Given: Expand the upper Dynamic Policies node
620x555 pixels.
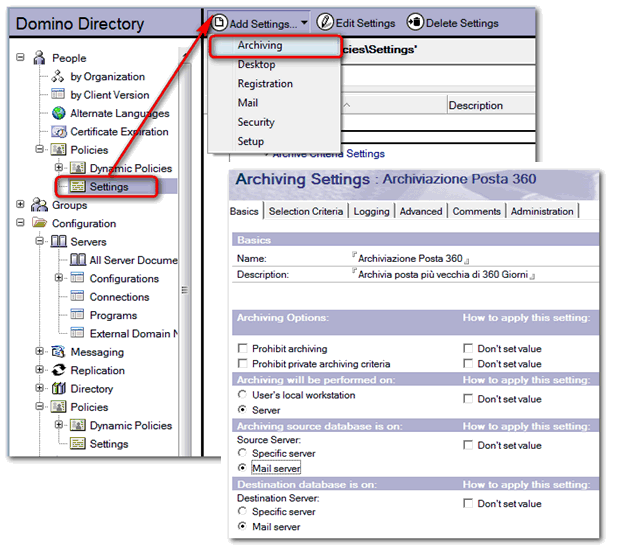Looking at the screenshot, I should 59,168.
